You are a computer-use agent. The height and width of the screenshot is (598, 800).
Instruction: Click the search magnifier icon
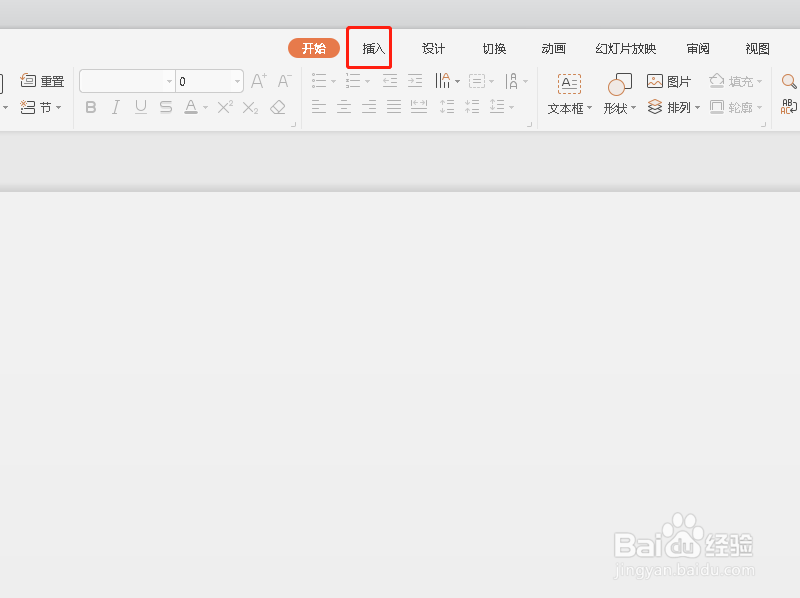coord(788,83)
